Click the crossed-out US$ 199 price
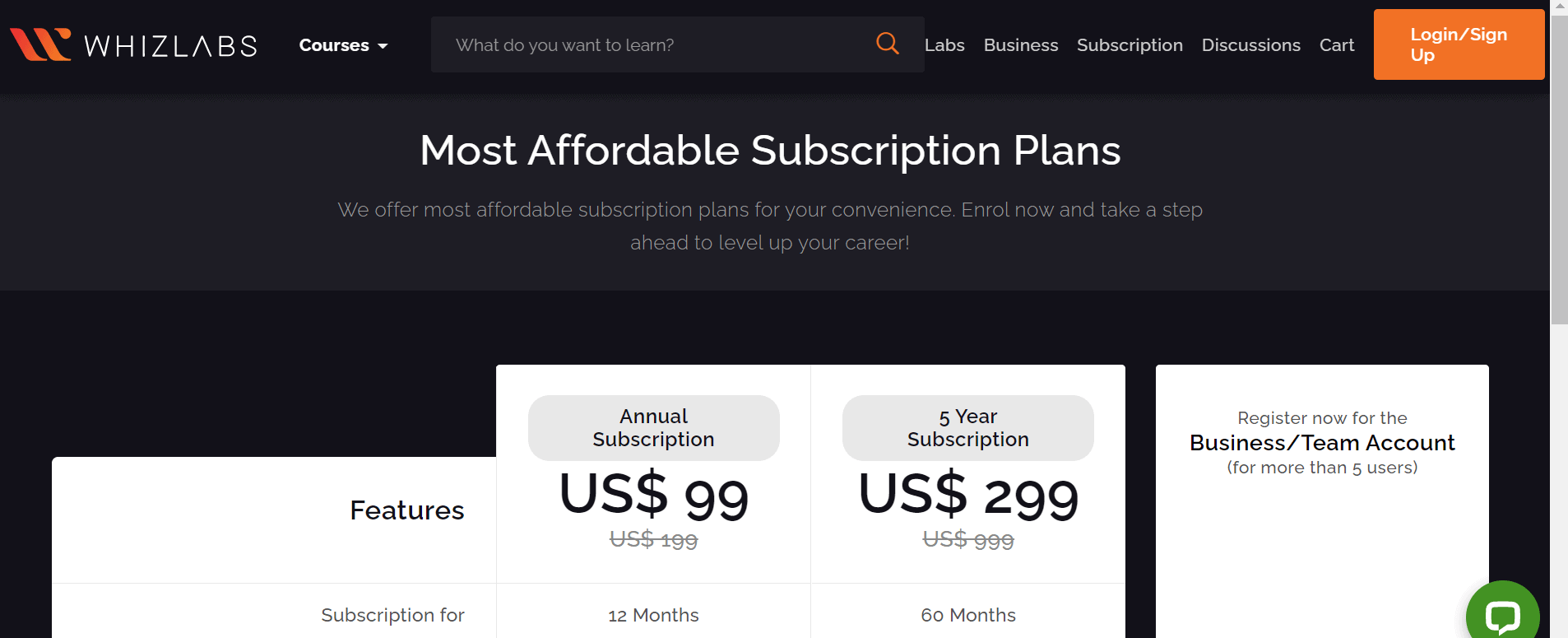Viewport: 1568px width, 638px height. [x=653, y=540]
